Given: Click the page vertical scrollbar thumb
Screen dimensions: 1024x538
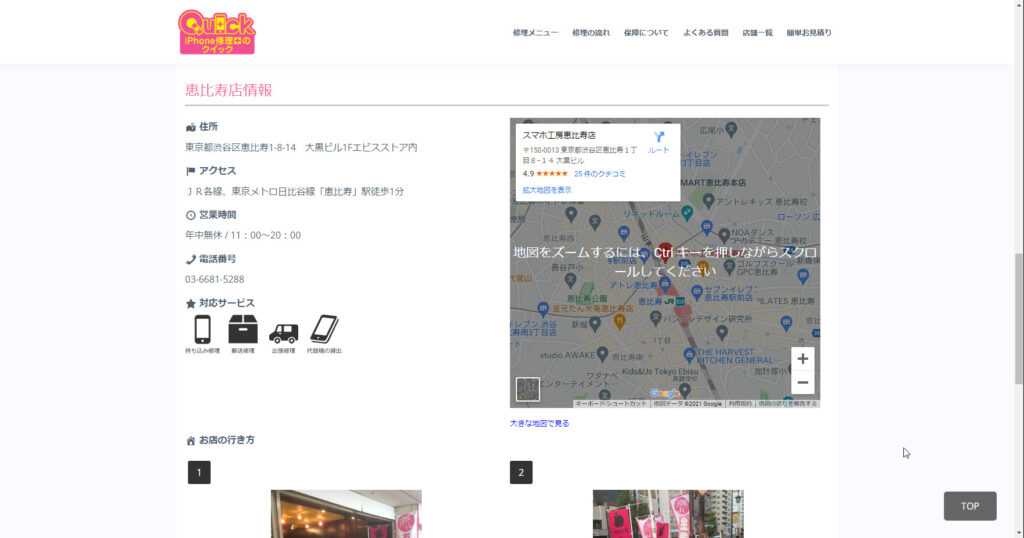Looking at the screenshot, I should [x=1018, y=319].
